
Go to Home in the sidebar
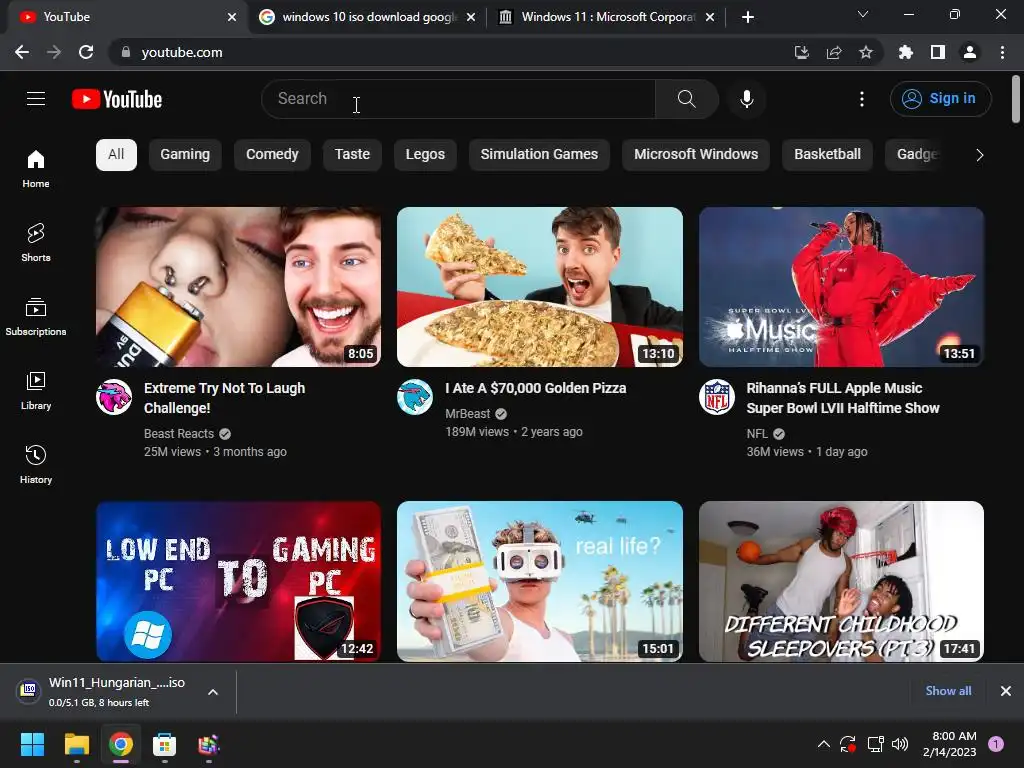click(36, 168)
